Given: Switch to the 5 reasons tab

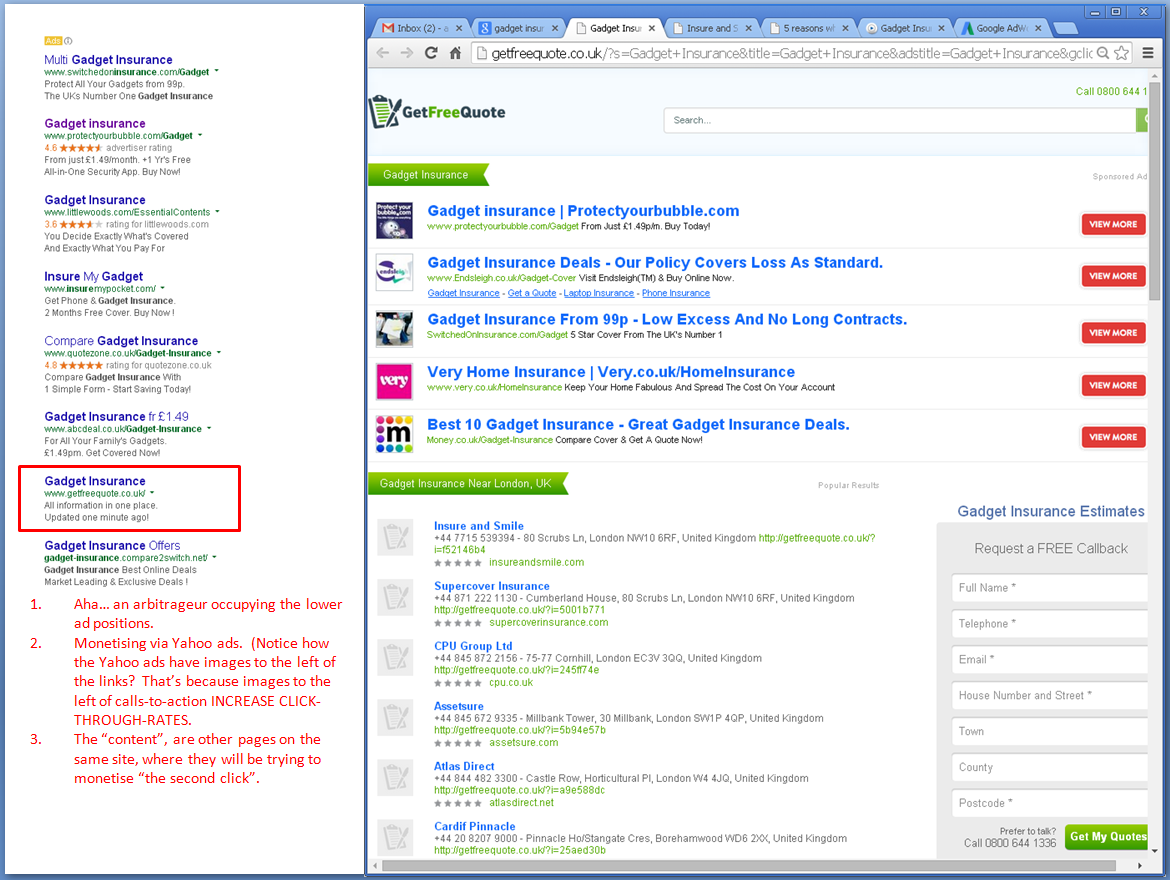Looking at the screenshot, I should (808, 28).
